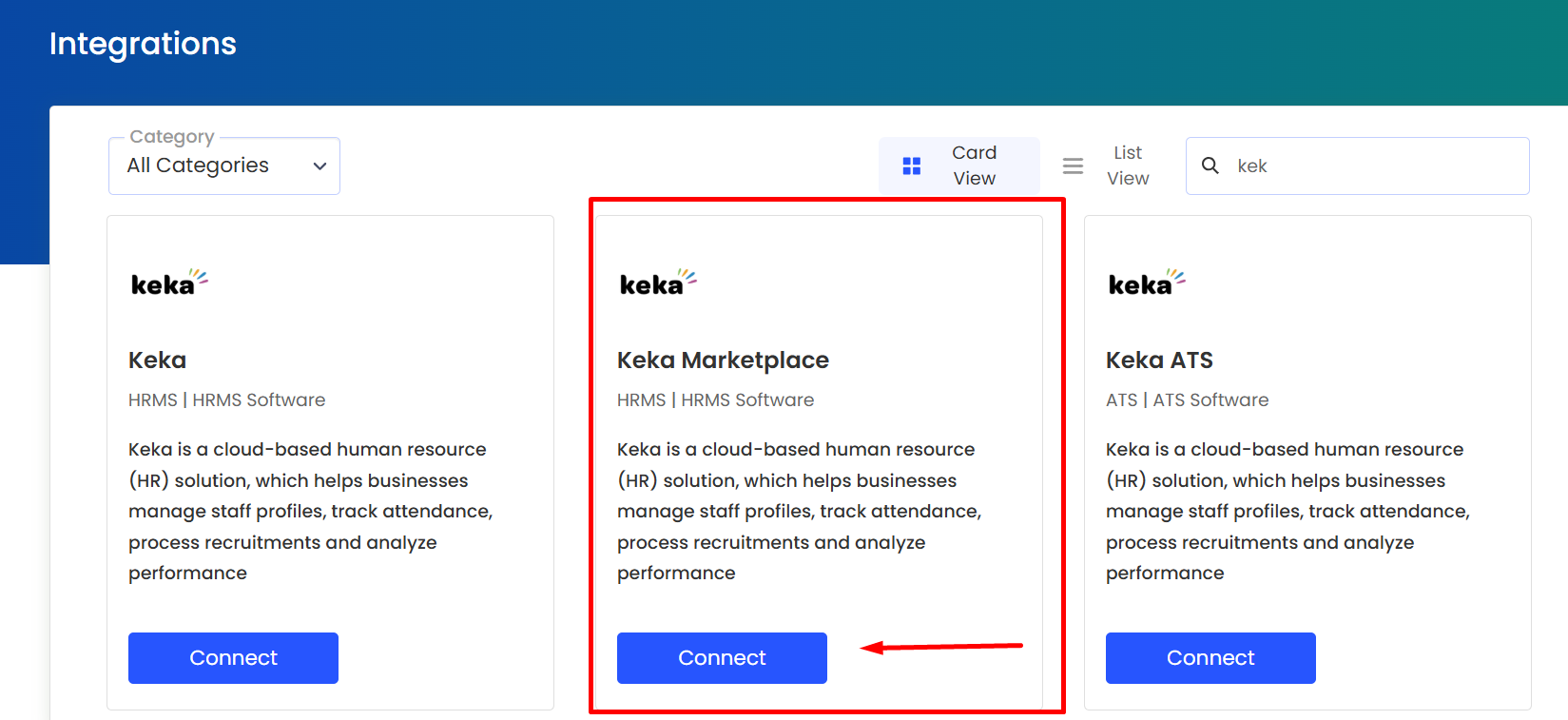This screenshot has width=1568, height=720.
Task: Expand Category dropdown chevron arrow
Action: point(320,166)
